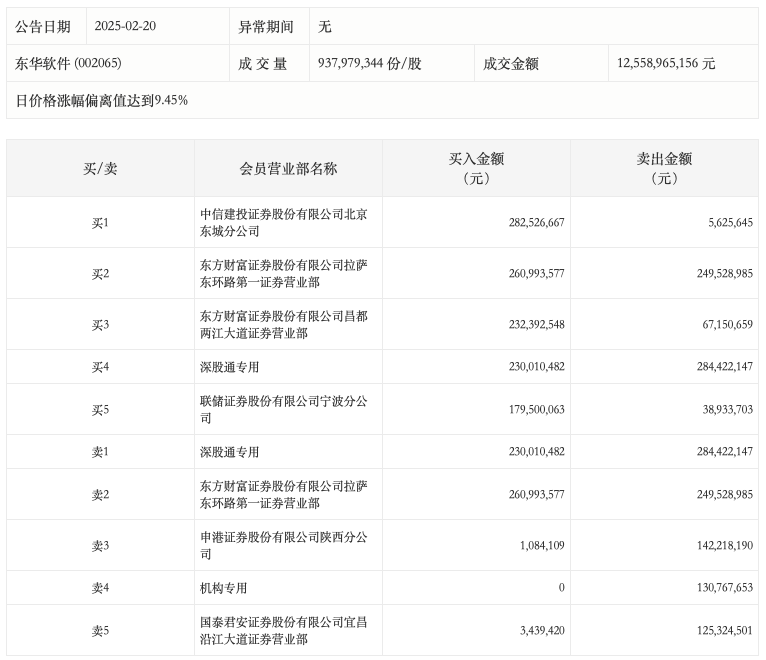Click the 公告日期 label
Image resolution: width=766 pixels, height=660 pixels.
click(43, 26)
